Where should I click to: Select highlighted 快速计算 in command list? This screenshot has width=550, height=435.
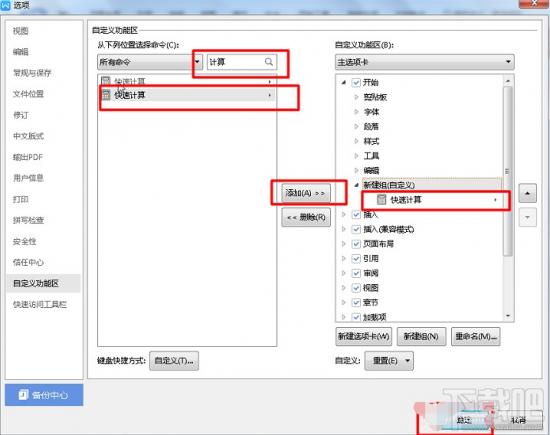pos(187,95)
